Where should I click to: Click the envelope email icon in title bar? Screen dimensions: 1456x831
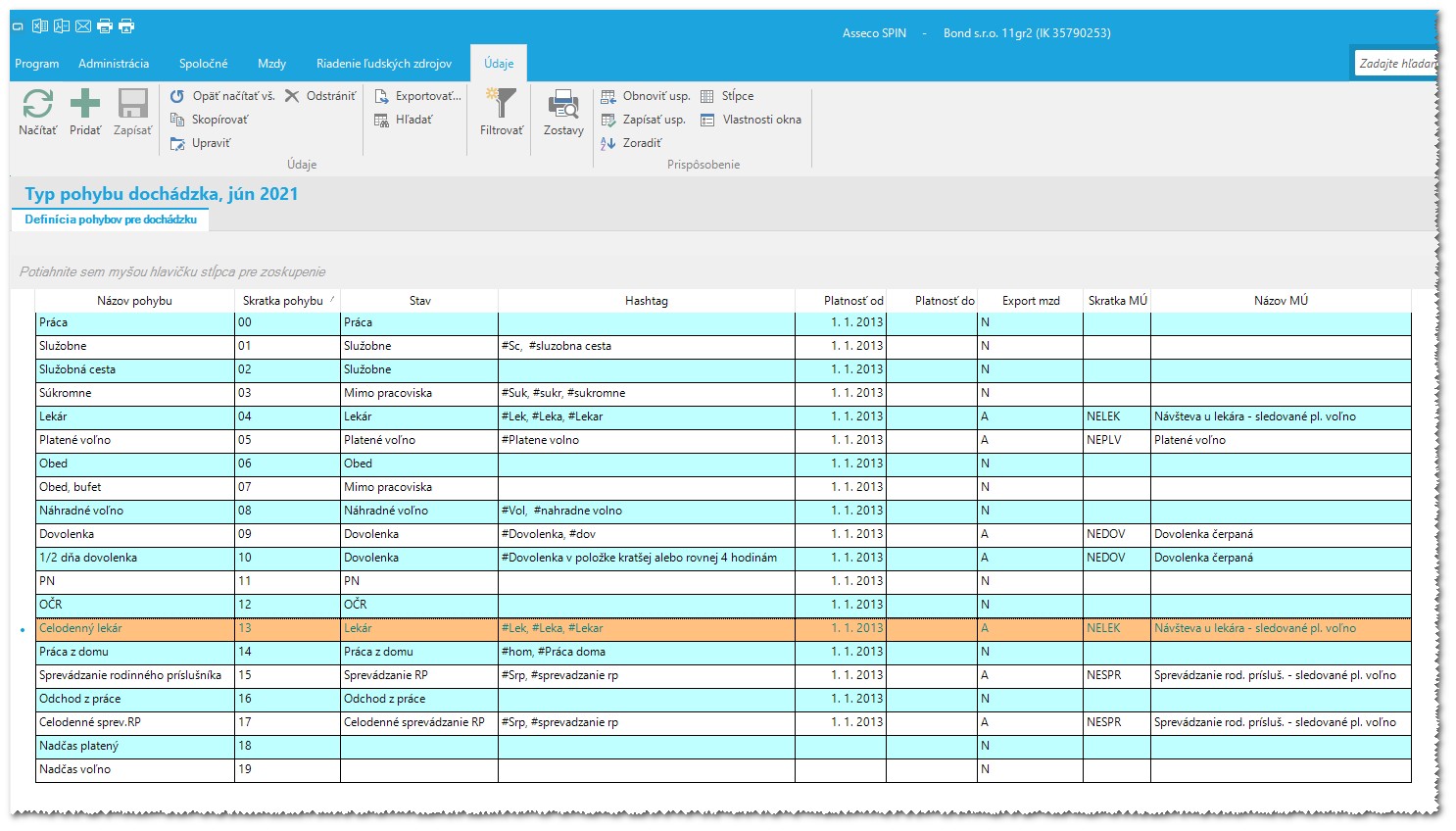83,26
